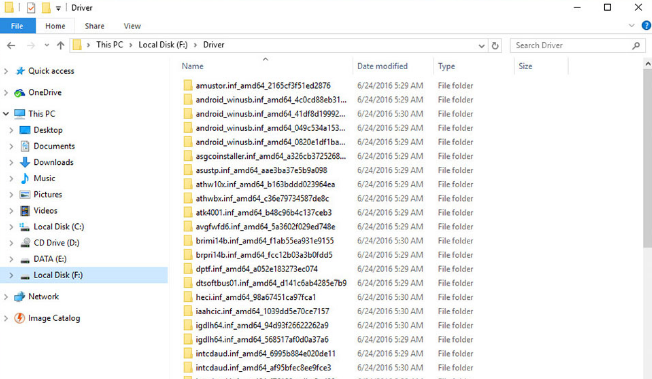
Task: Sort by Date modified column header
Action: click(x=383, y=66)
